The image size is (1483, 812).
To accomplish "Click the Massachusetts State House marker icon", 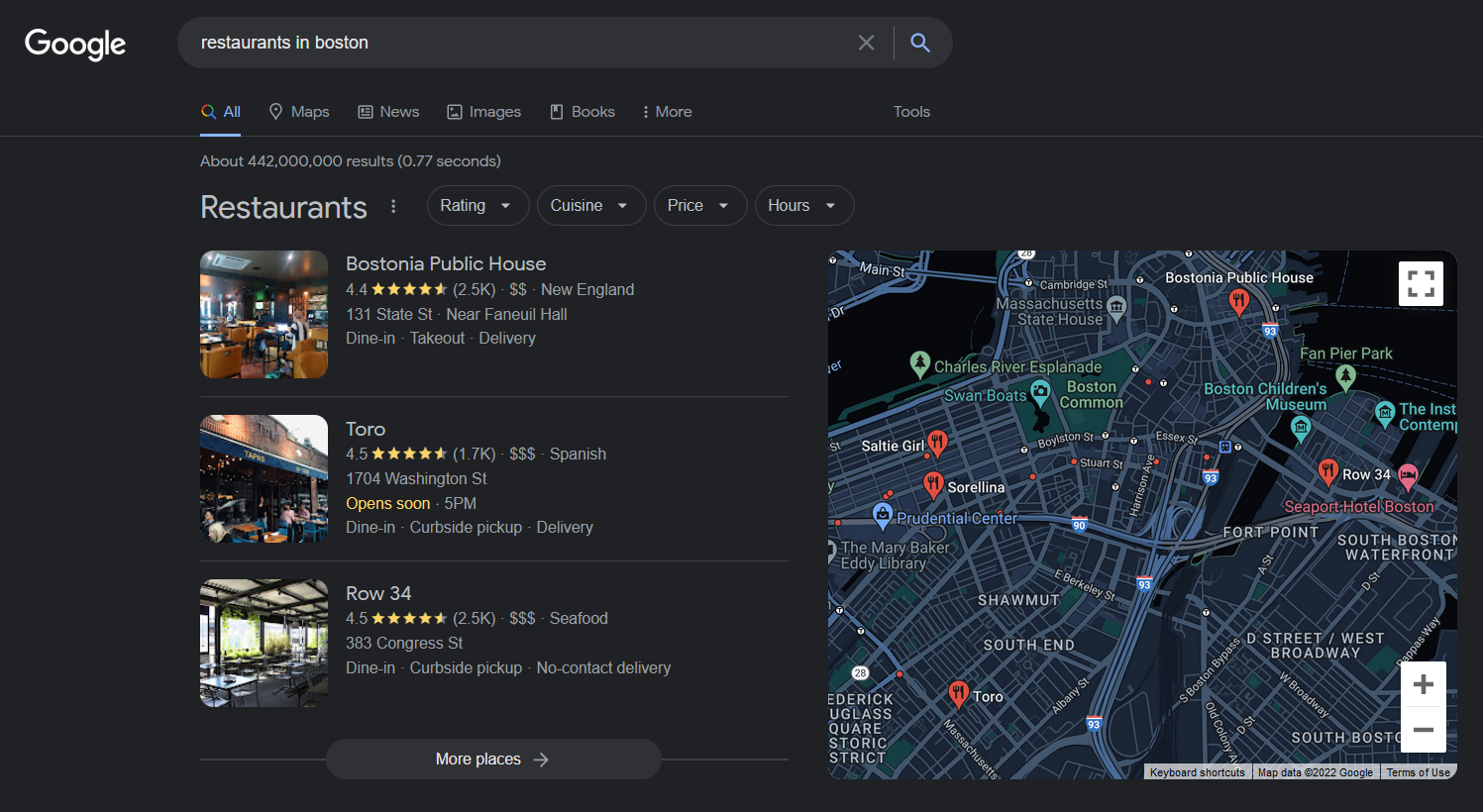I will (x=1116, y=307).
